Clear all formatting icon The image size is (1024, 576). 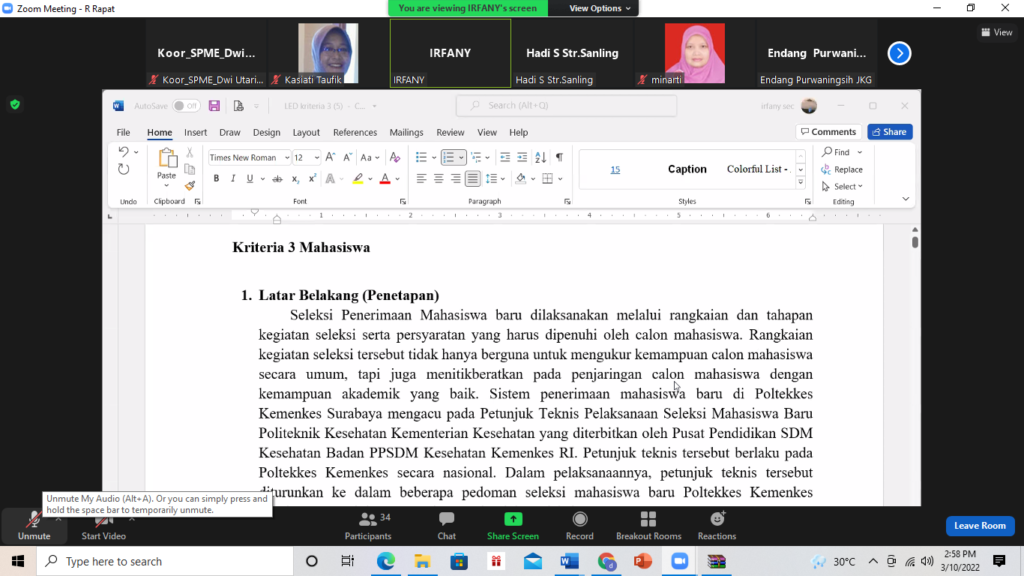pyautogui.click(x=394, y=157)
